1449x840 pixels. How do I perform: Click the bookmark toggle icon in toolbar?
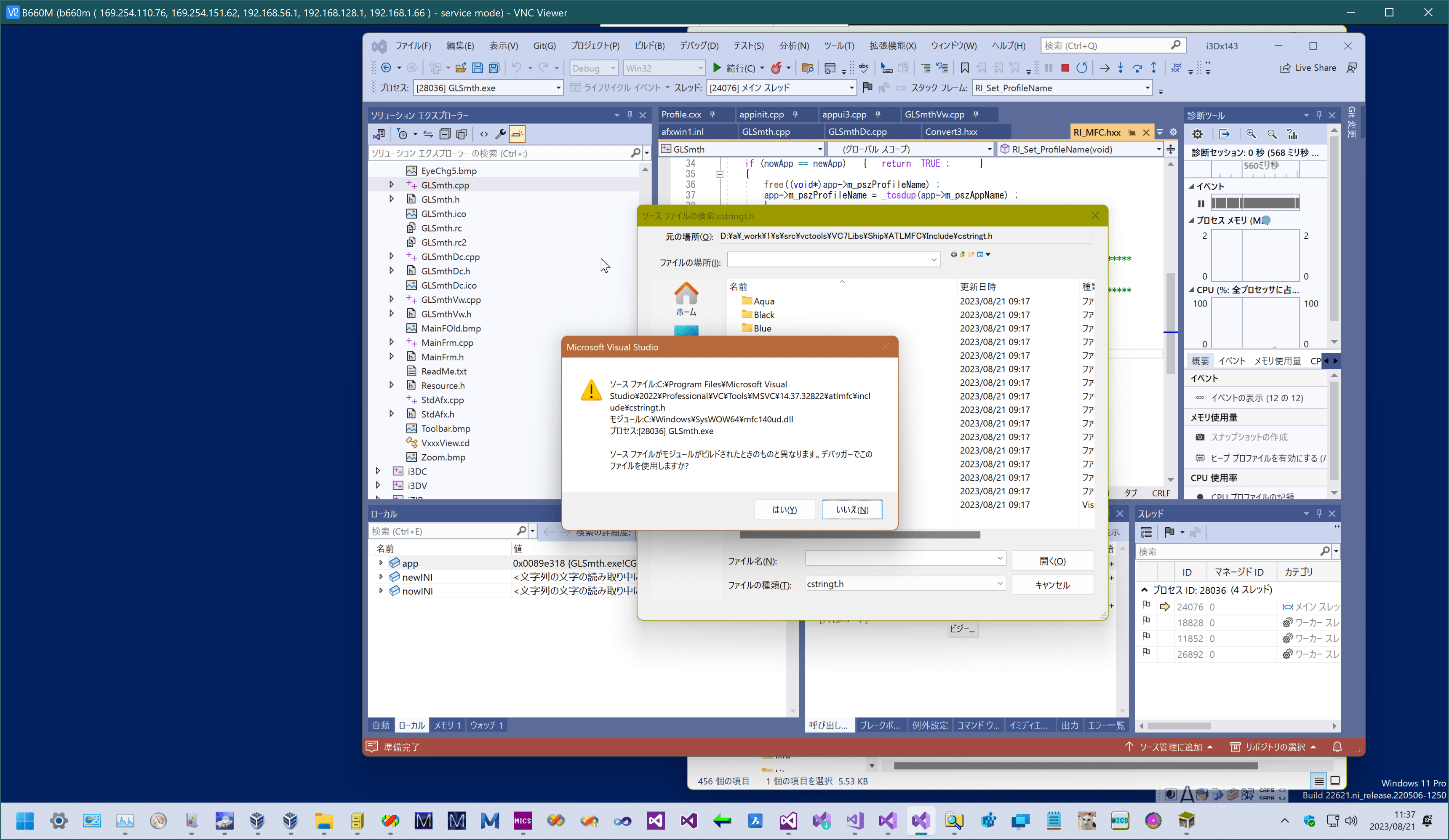click(965, 68)
